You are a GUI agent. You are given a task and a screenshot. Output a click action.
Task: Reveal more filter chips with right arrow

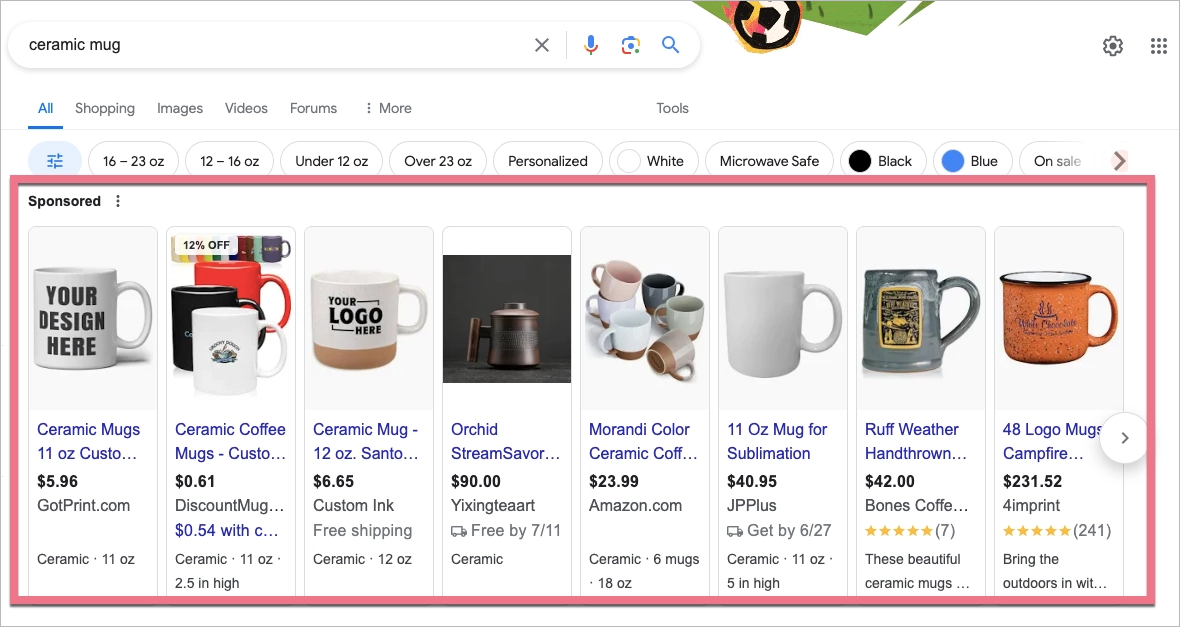pos(1119,160)
